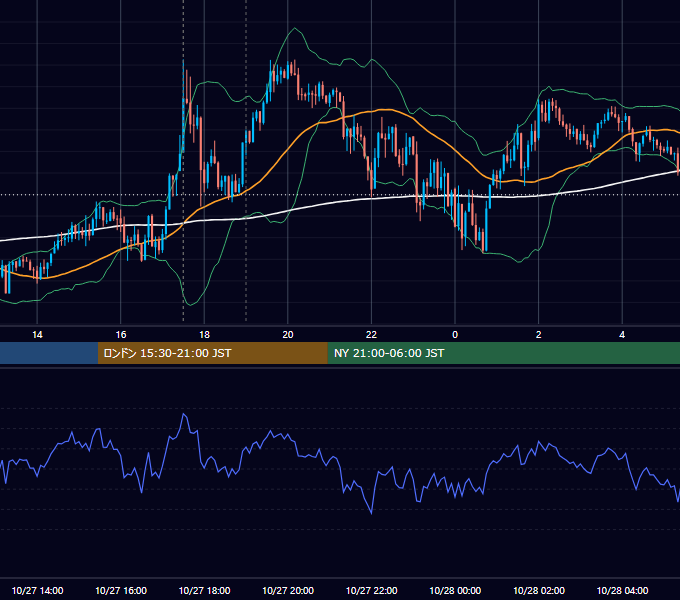Screen dimensions: 680x600
Task: Click the blue session bar before London
Action: click(x=49, y=353)
